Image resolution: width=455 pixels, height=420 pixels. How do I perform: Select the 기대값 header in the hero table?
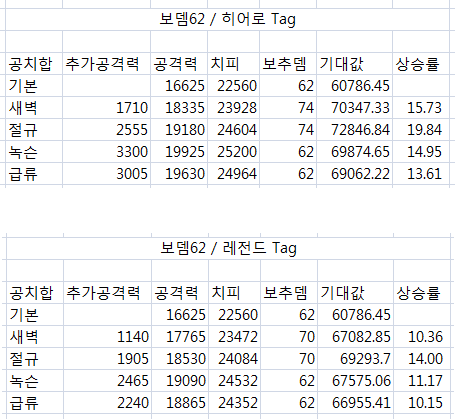pyautogui.click(x=354, y=63)
